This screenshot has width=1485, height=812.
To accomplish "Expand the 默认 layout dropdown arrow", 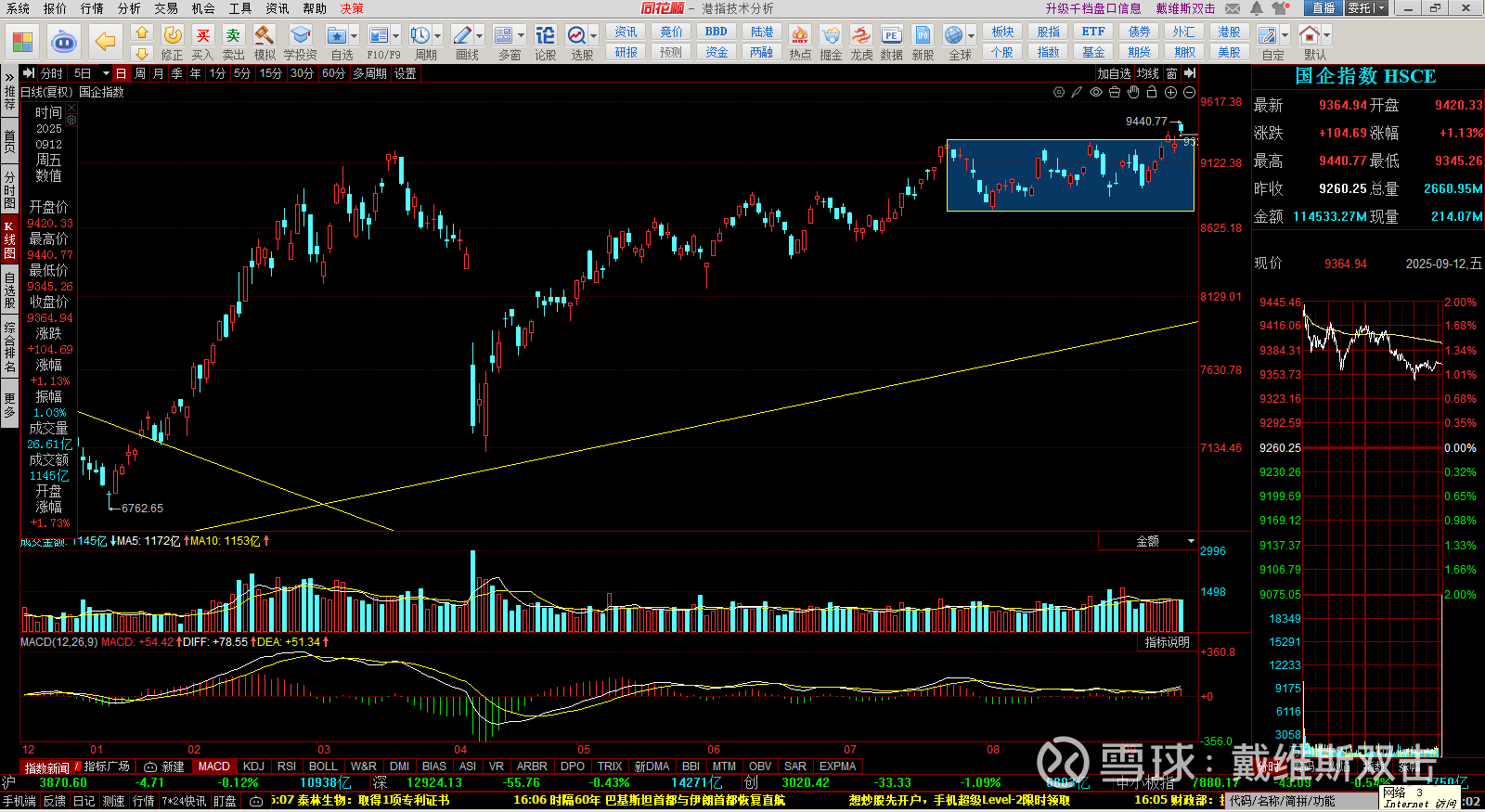I will click(1326, 36).
